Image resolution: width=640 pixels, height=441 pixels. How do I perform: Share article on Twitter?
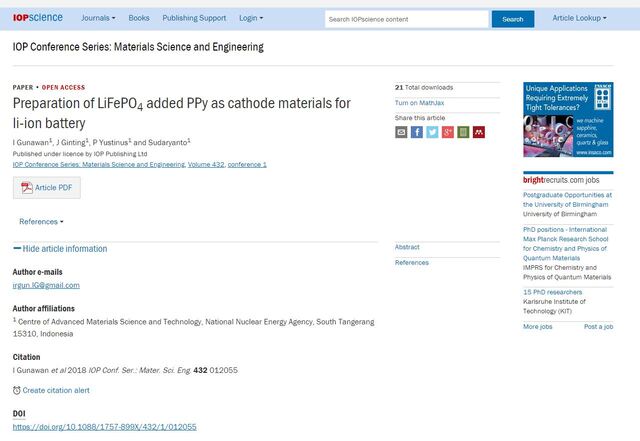(x=432, y=132)
